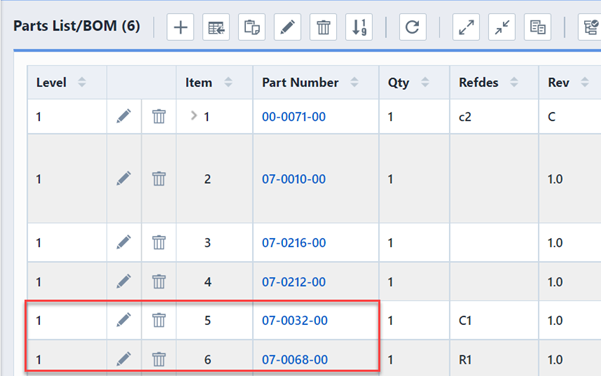
Task: Expand item 1 row chevron
Action: pyautogui.click(x=194, y=115)
